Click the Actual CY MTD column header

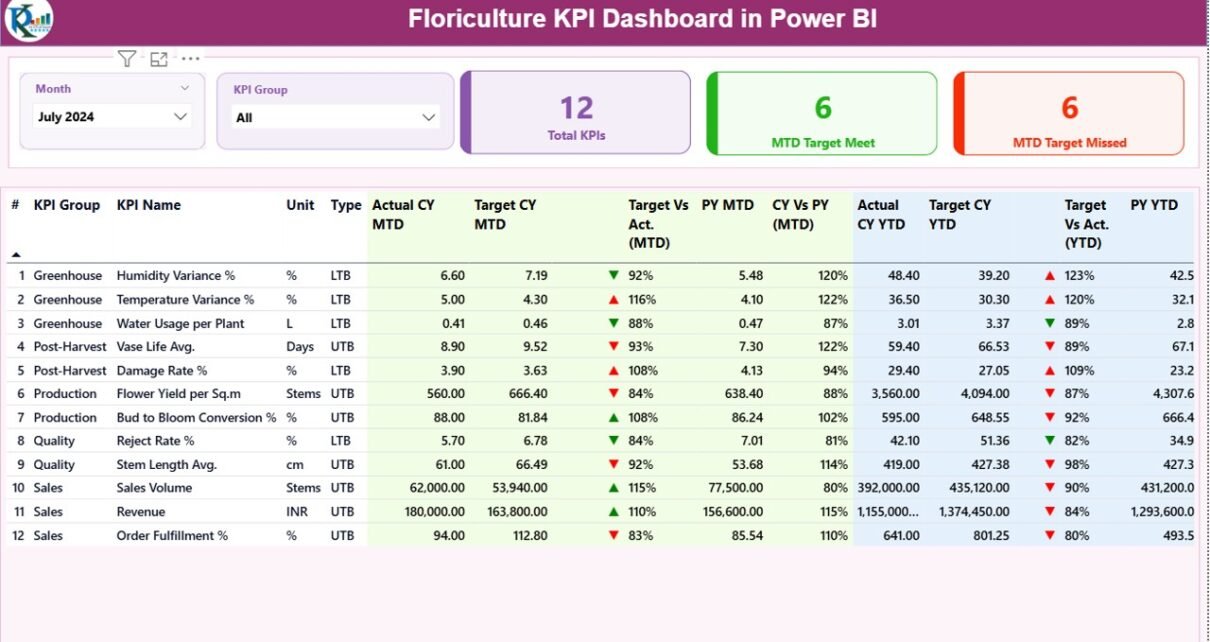pyautogui.click(x=403, y=214)
